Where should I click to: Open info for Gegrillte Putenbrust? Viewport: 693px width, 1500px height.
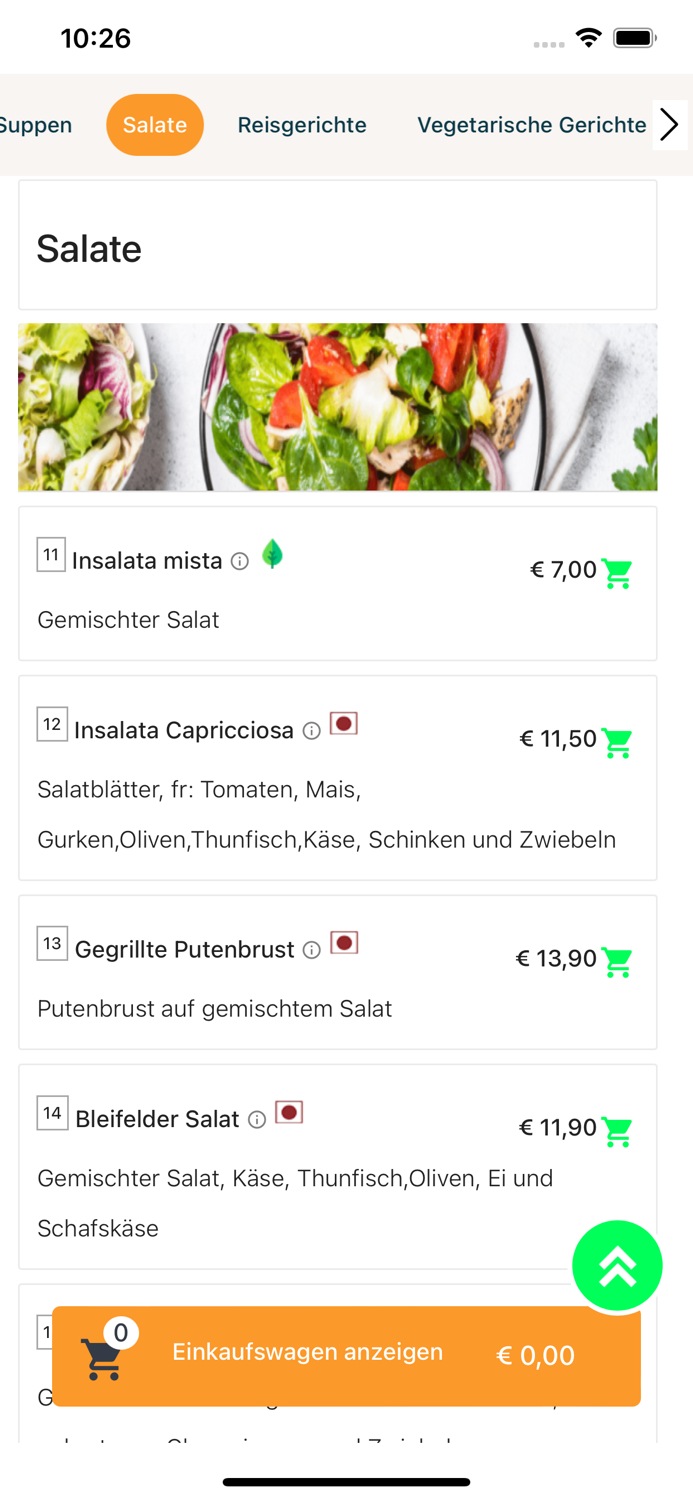pyautogui.click(x=312, y=951)
